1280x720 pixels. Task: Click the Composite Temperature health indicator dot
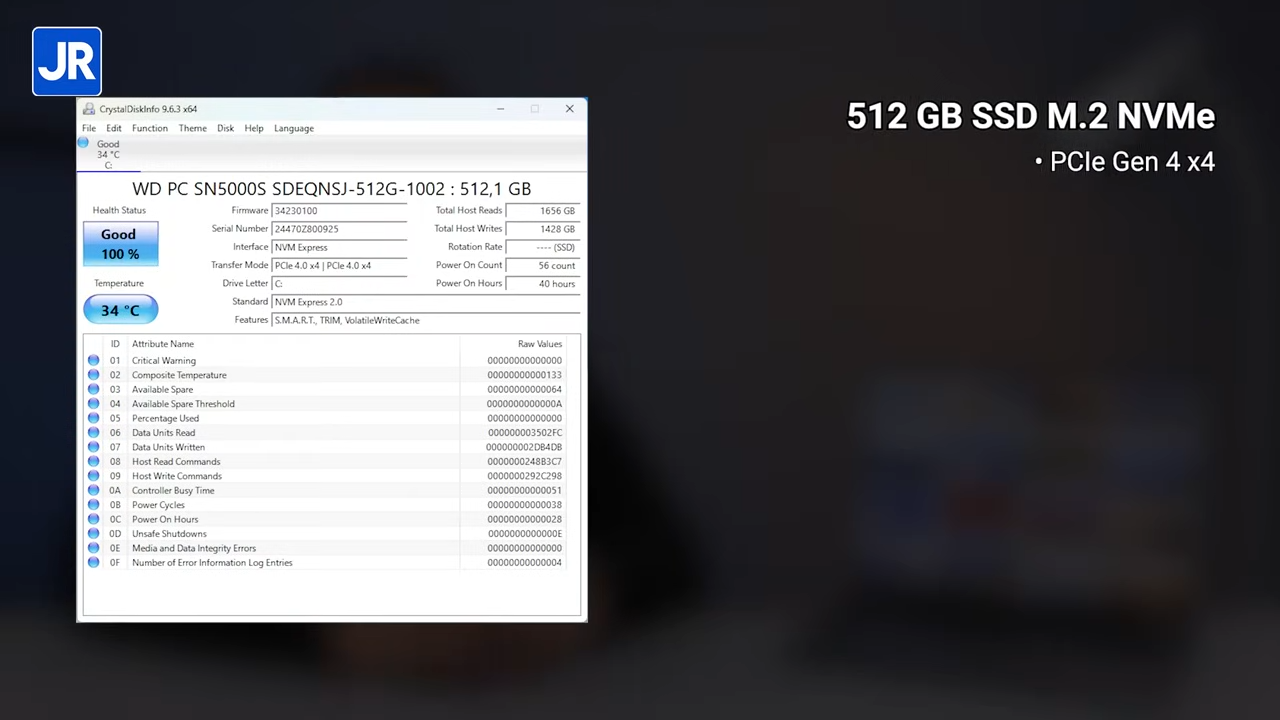pyautogui.click(x=93, y=374)
